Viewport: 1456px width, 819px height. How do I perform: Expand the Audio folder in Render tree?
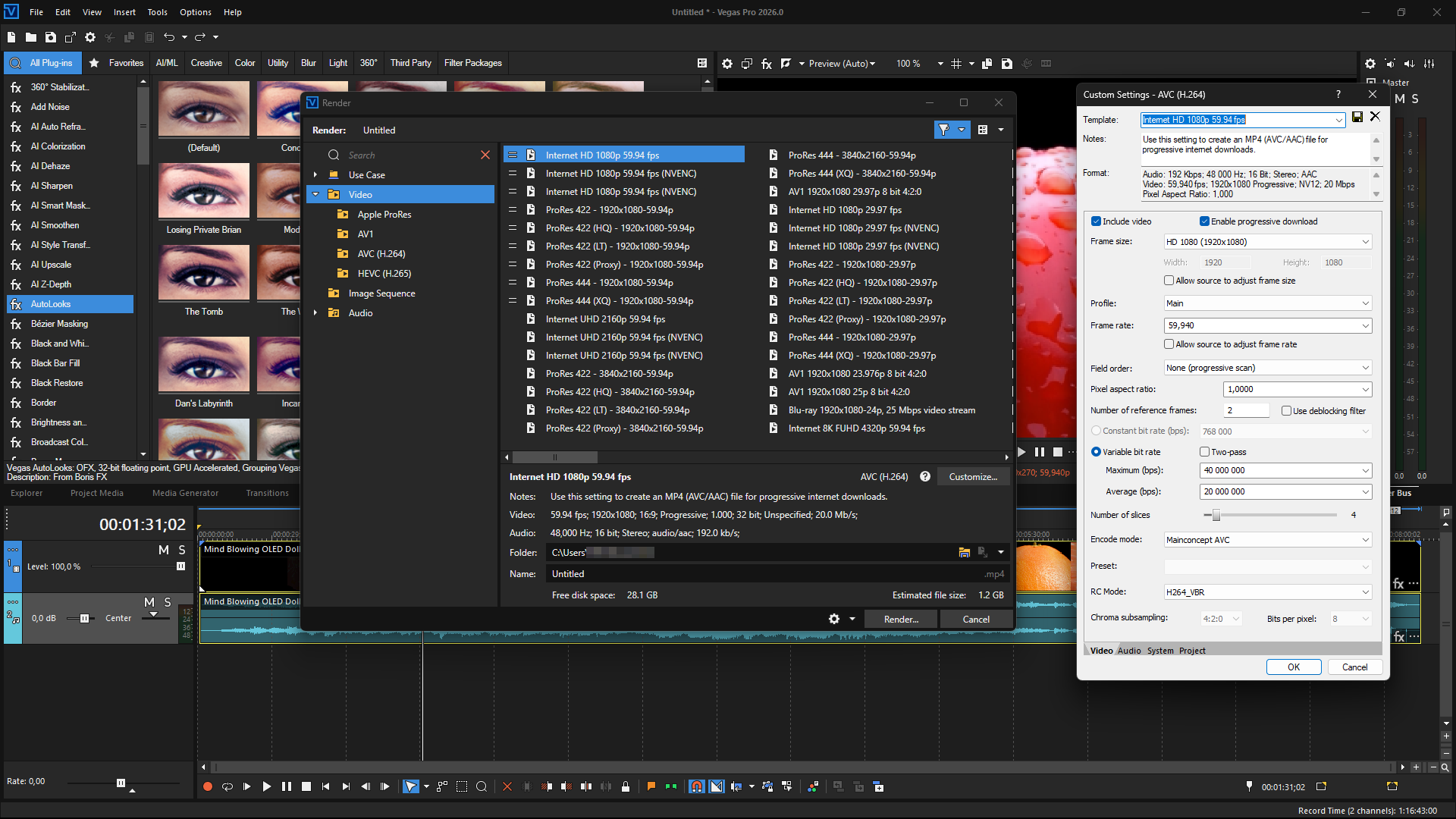point(315,313)
